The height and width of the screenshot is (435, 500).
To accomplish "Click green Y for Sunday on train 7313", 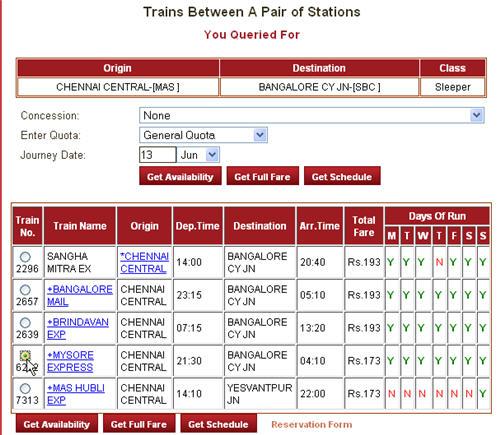I will coord(483,394).
